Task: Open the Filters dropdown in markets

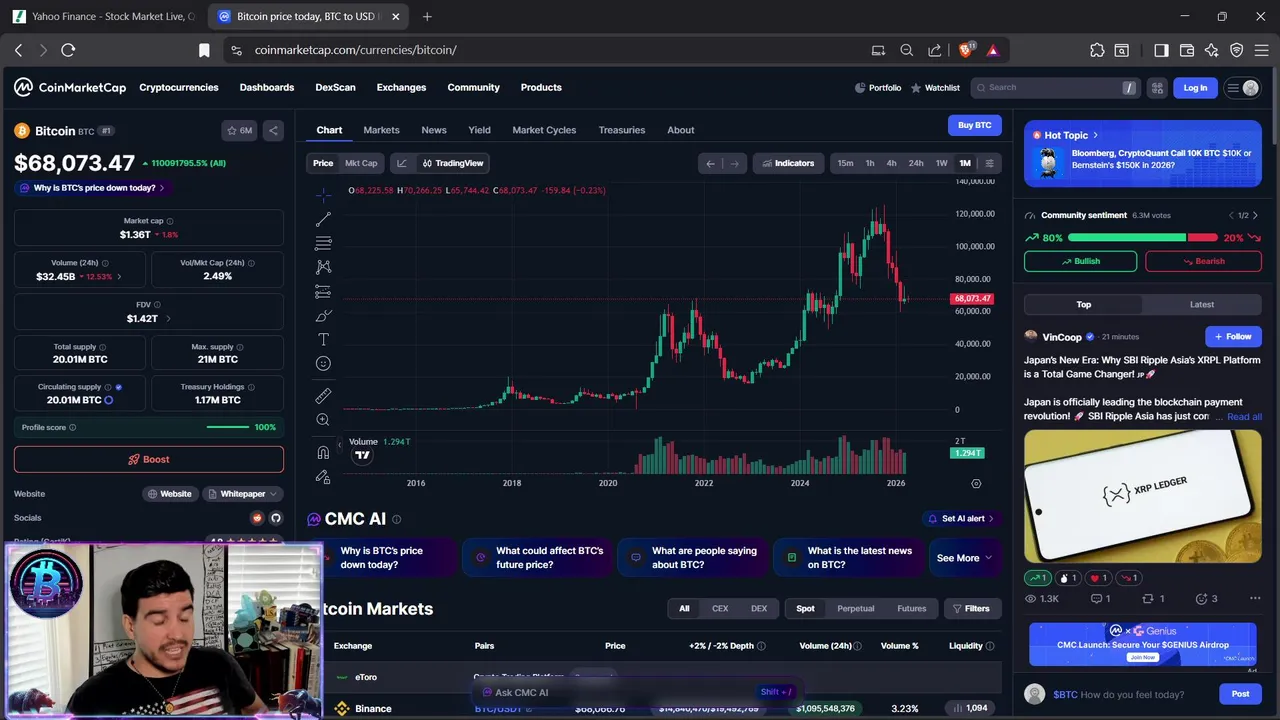Action: coord(971,608)
